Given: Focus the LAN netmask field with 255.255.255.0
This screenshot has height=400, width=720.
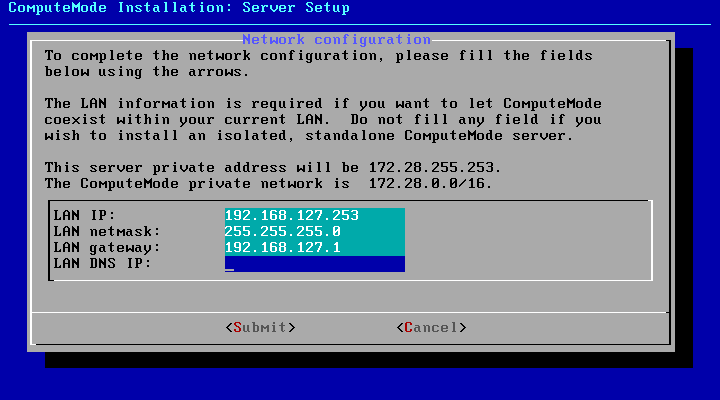Looking at the screenshot, I should (315, 231).
